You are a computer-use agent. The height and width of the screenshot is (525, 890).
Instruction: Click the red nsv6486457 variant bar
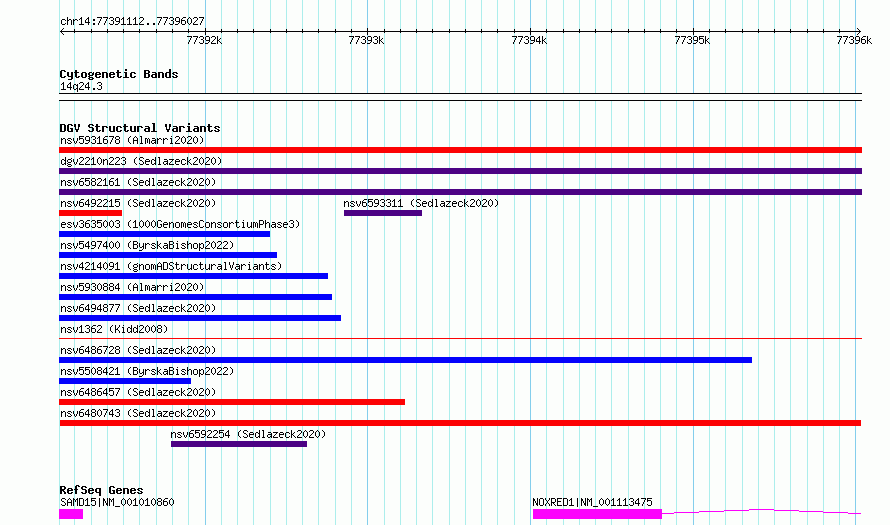pyautogui.click(x=232, y=402)
